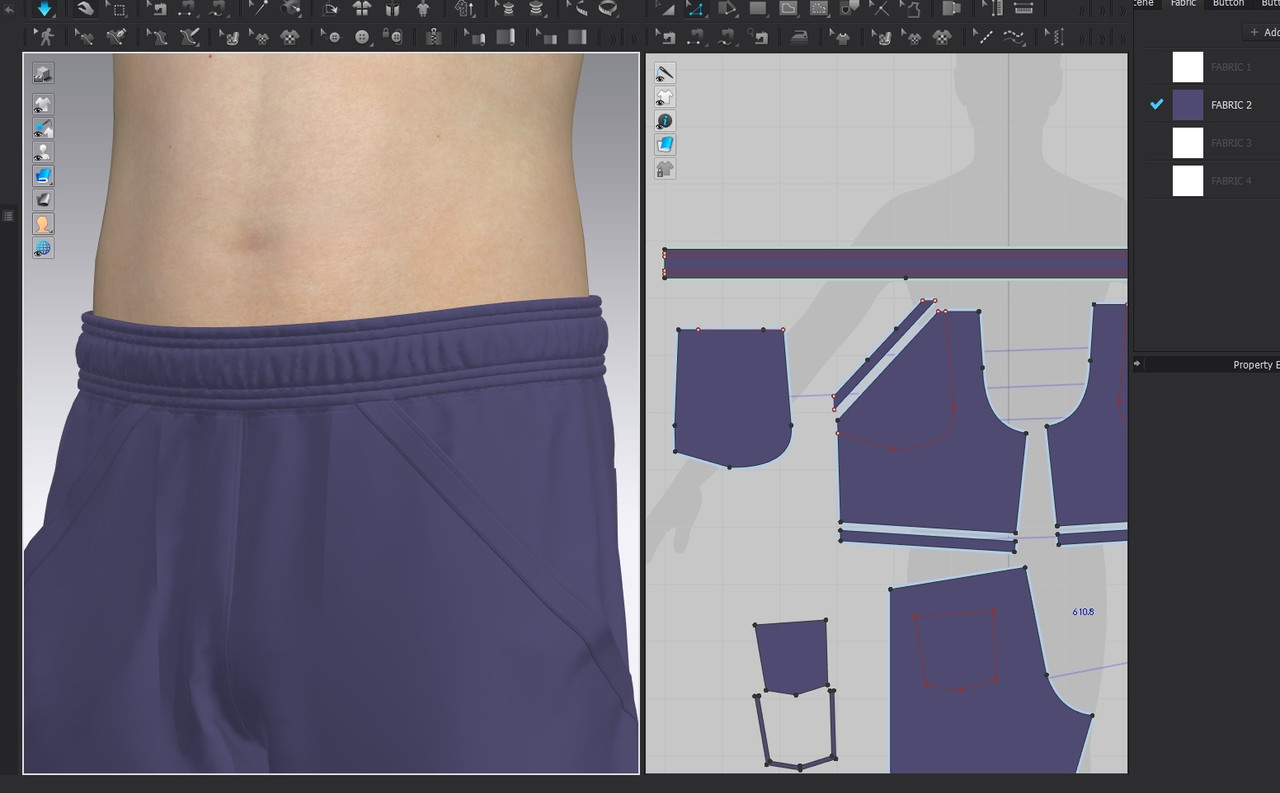Click the Fold Arrangement icon
The width and height of the screenshot is (1280, 793).
coord(331,9)
